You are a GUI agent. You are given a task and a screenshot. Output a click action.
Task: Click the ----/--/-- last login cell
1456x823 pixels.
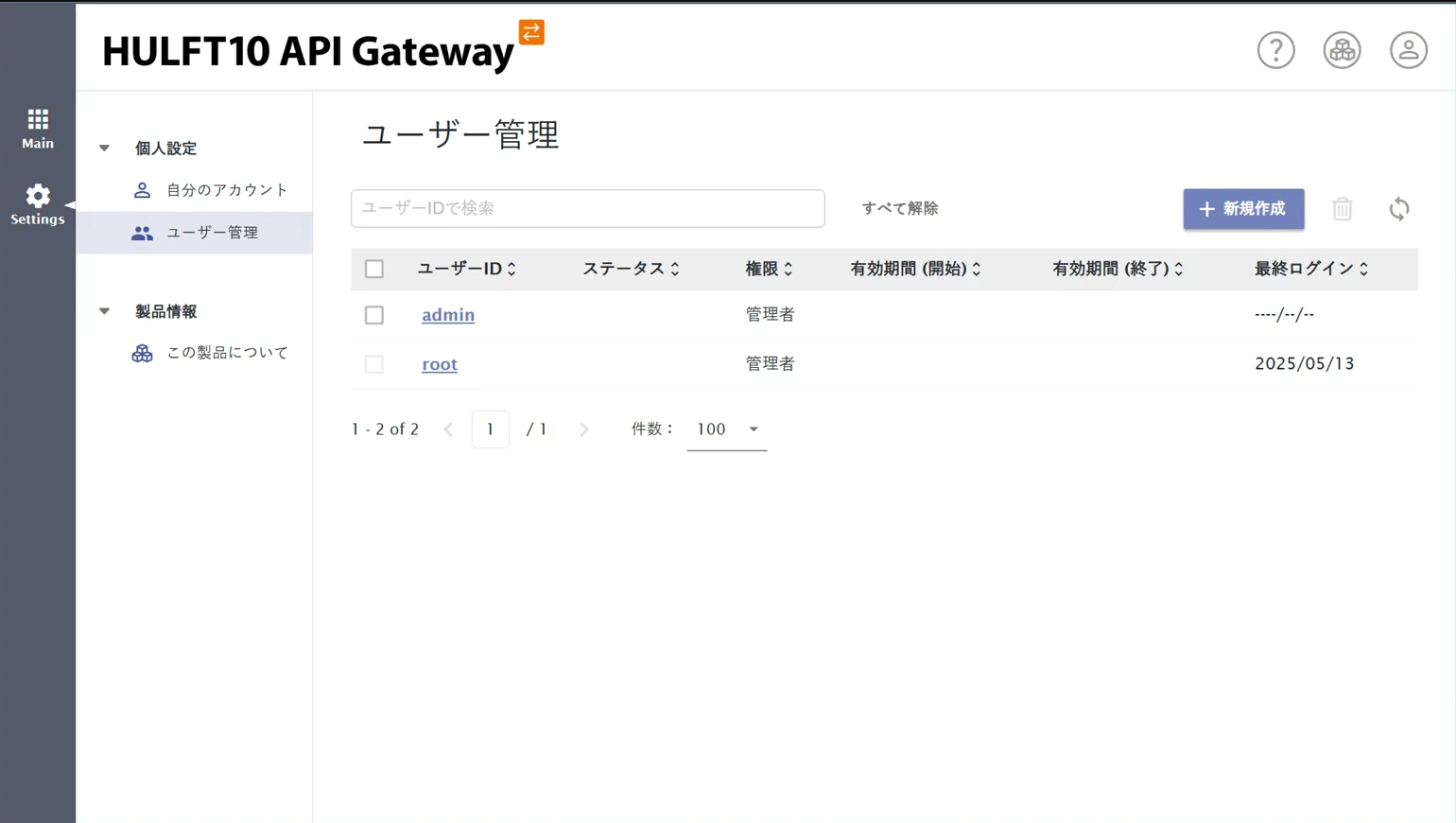[1284, 315]
